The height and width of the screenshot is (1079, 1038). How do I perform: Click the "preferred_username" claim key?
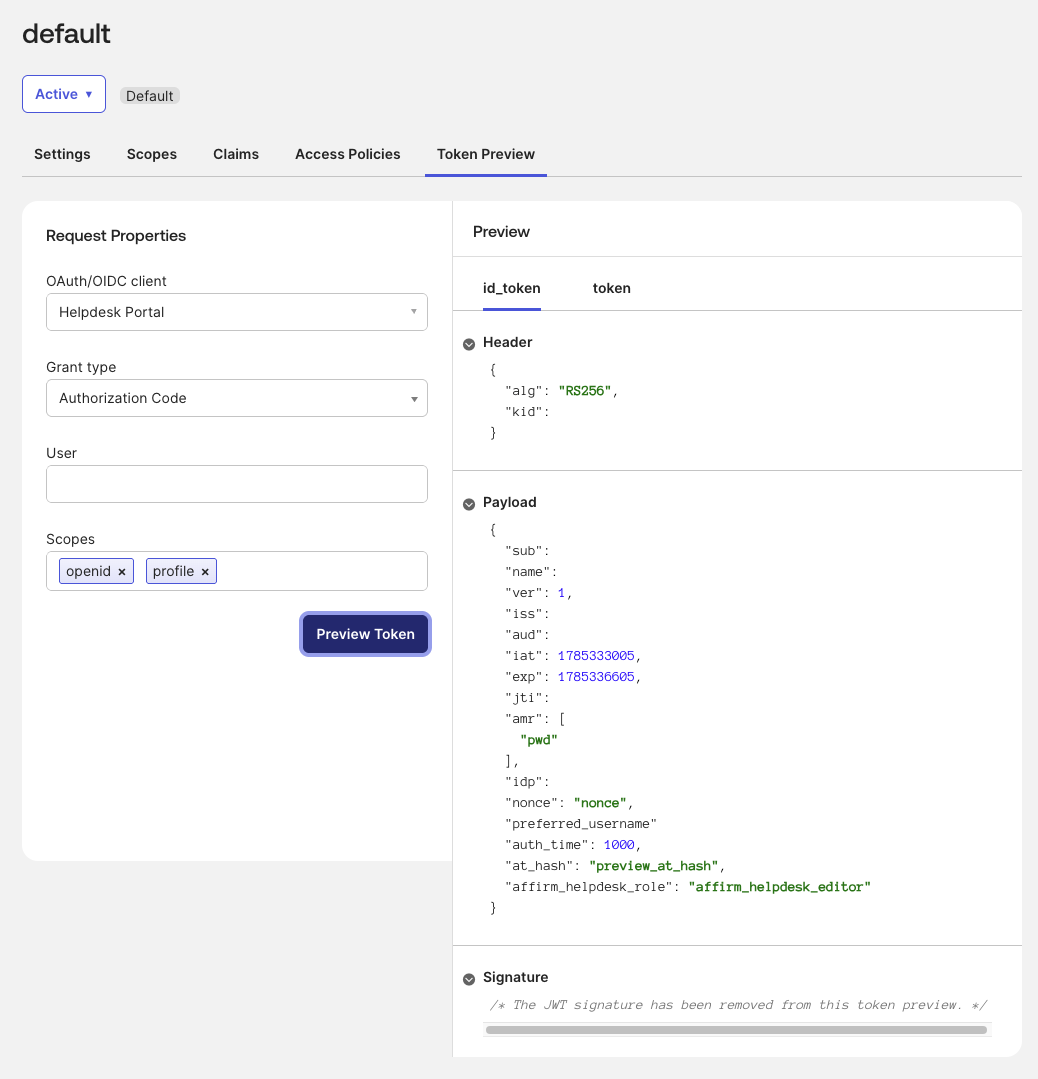click(x=581, y=824)
